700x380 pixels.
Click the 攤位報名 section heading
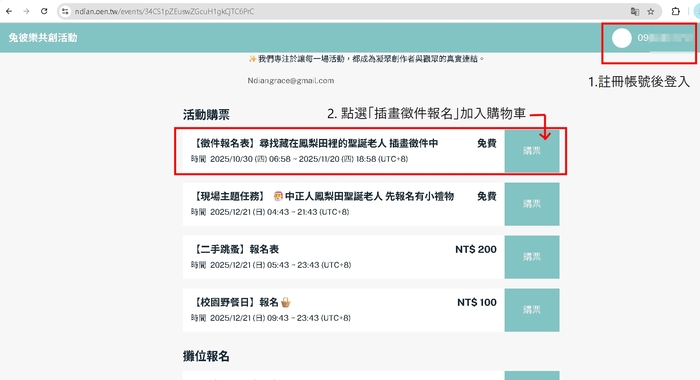pyautogui.click(x=206, y=356)
